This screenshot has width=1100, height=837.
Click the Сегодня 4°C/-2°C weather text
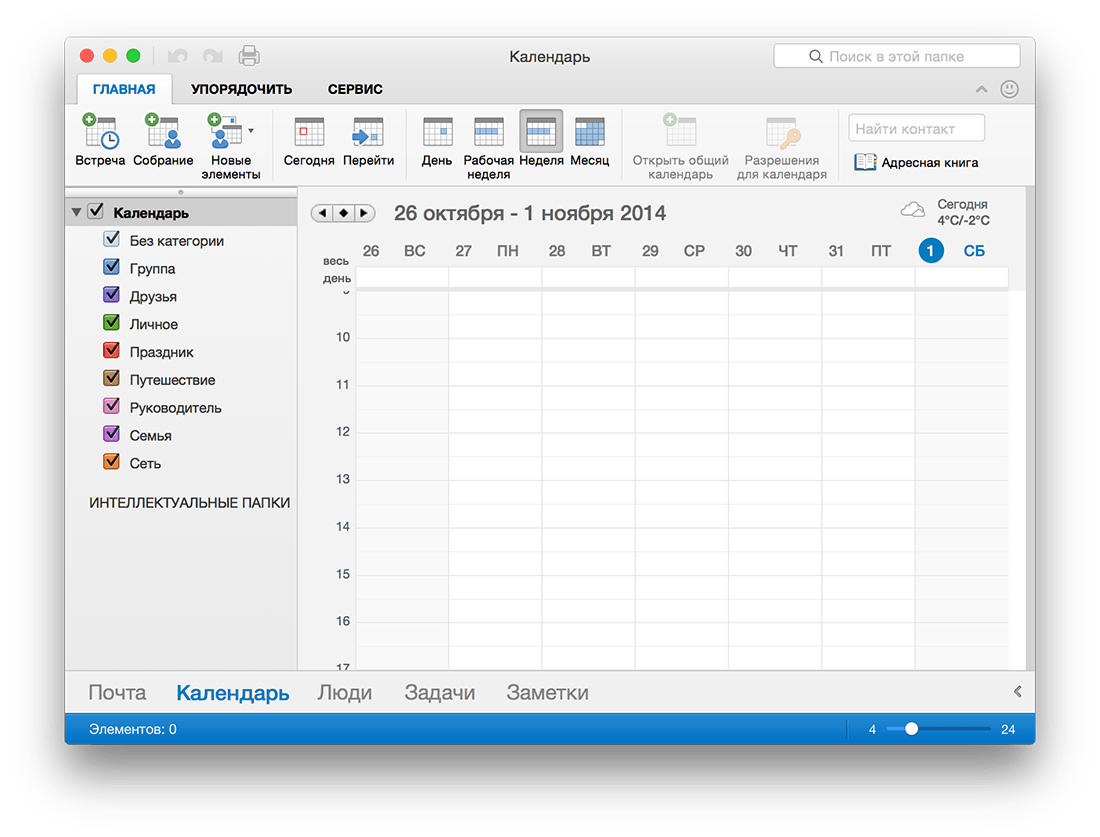coord(963,212)
